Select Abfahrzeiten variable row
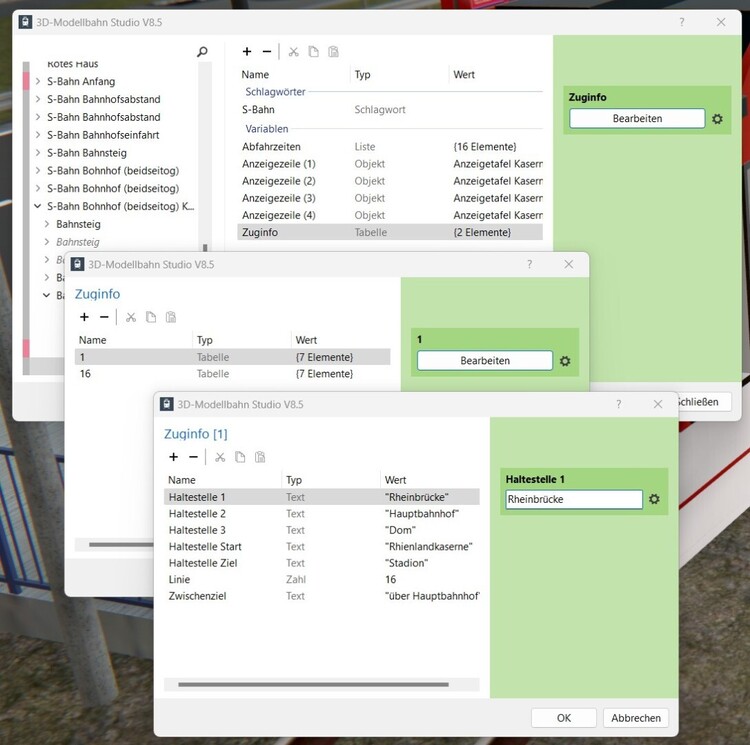This screenshot has width=750, height=745. point(390,147)
